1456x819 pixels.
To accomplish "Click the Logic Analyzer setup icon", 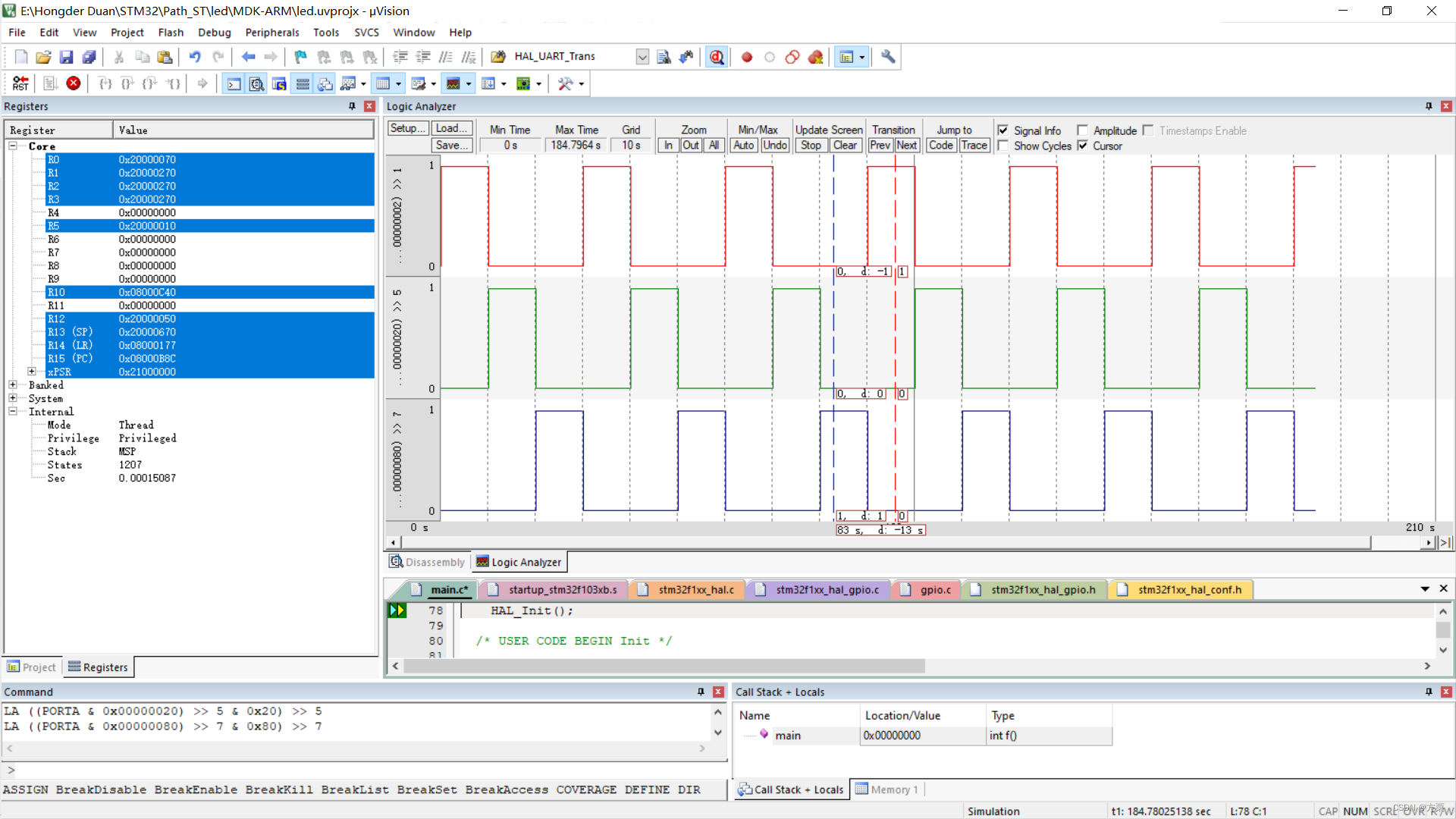I will pos(406,128).
